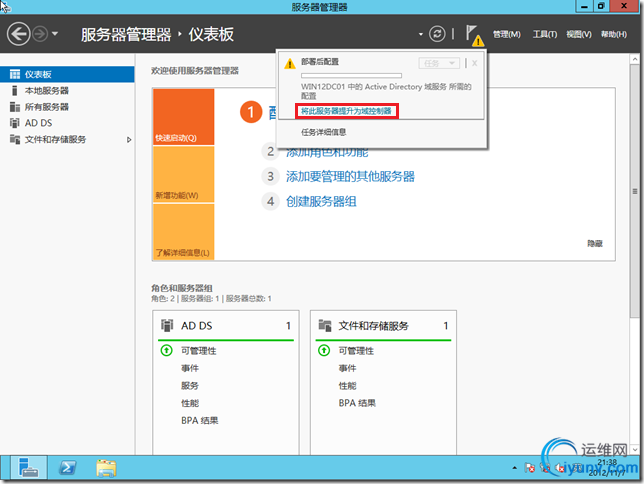Open 可管理性 in 文件和存储服务 tile
Screen dimensions: 644x484
(x=356, y=351)
